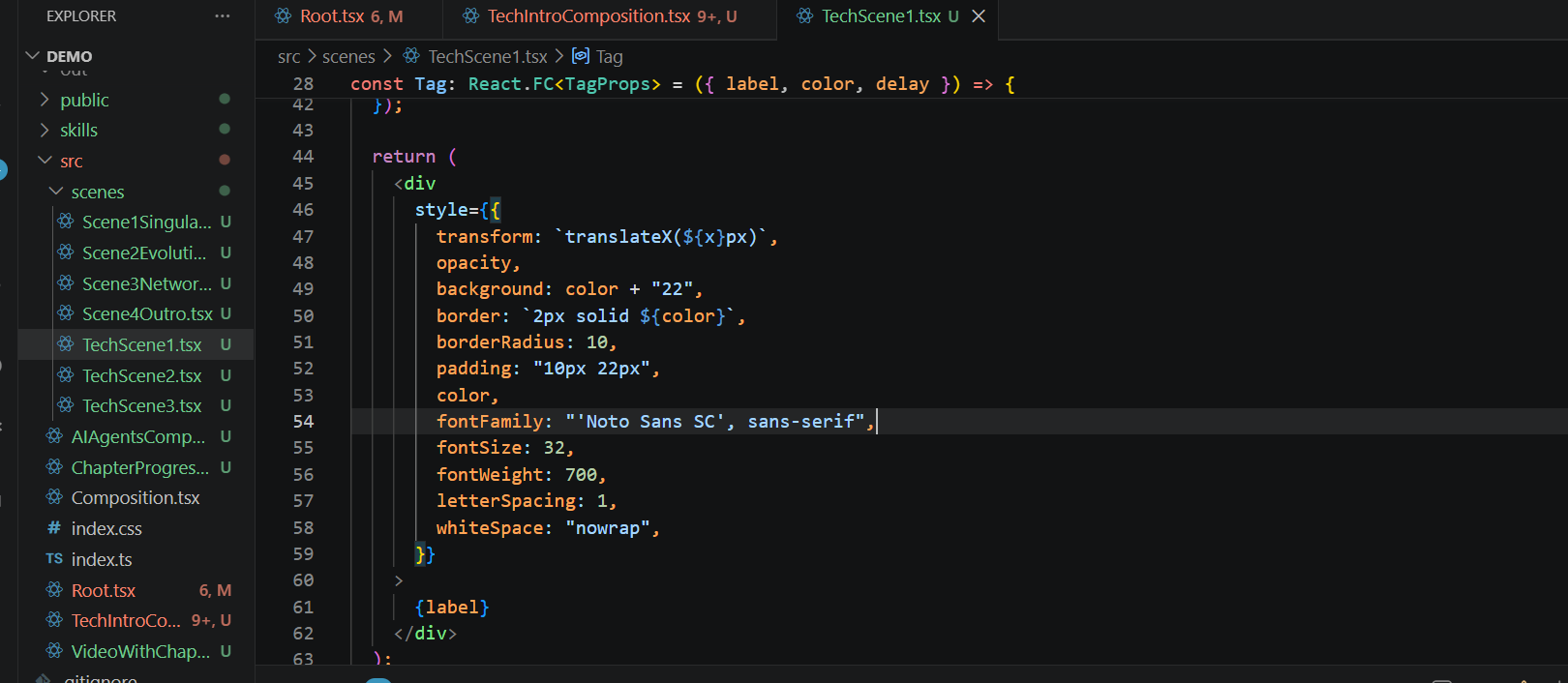The height and width of the screenshot is (683, 1568).
Task: Switch to the TechIntroComposition.tsx tab
Action: pos(612,16)
